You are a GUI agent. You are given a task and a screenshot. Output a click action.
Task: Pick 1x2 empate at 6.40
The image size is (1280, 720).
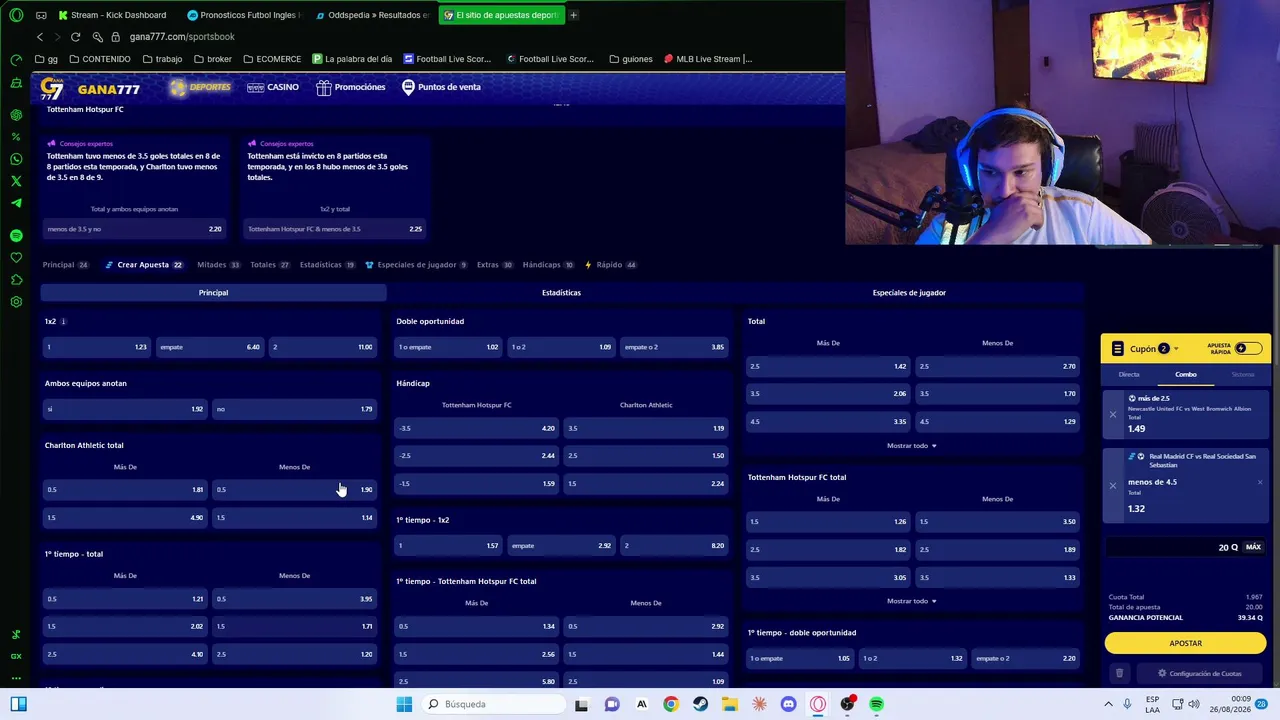coord(210,347)
